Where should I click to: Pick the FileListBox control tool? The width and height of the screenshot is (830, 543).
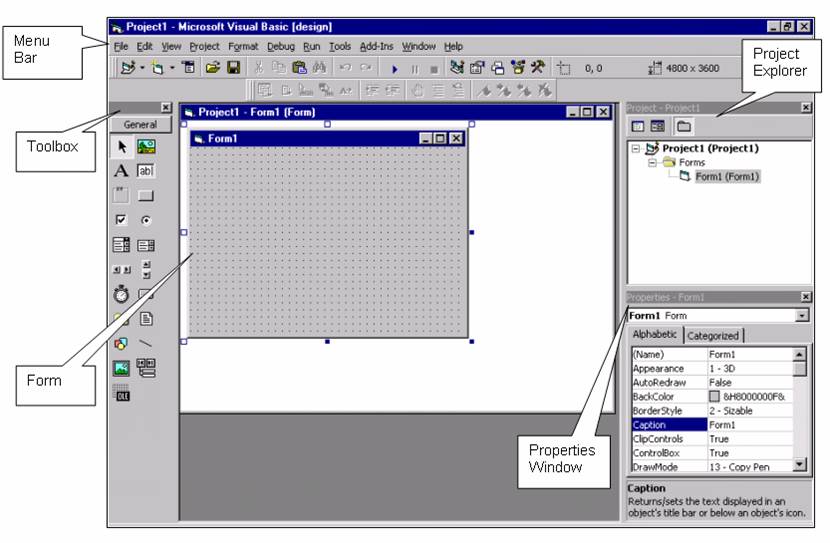click(146, 319)
